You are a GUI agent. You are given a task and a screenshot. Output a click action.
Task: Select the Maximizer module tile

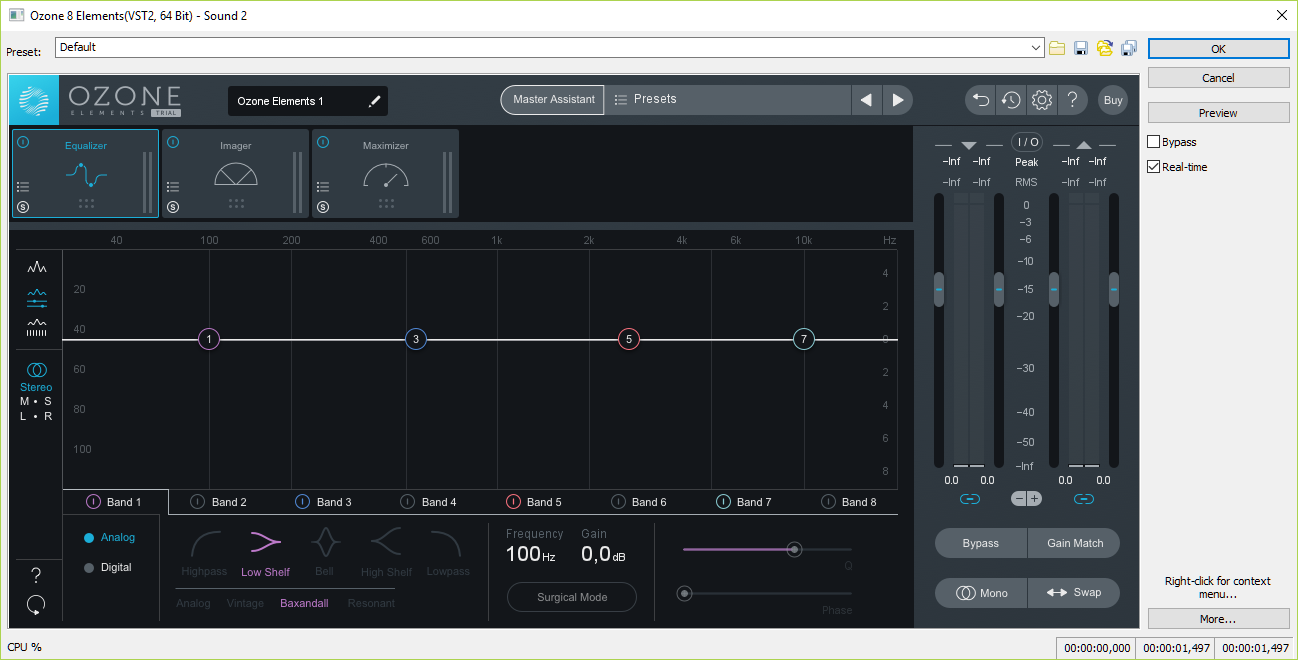coord(385,173)
